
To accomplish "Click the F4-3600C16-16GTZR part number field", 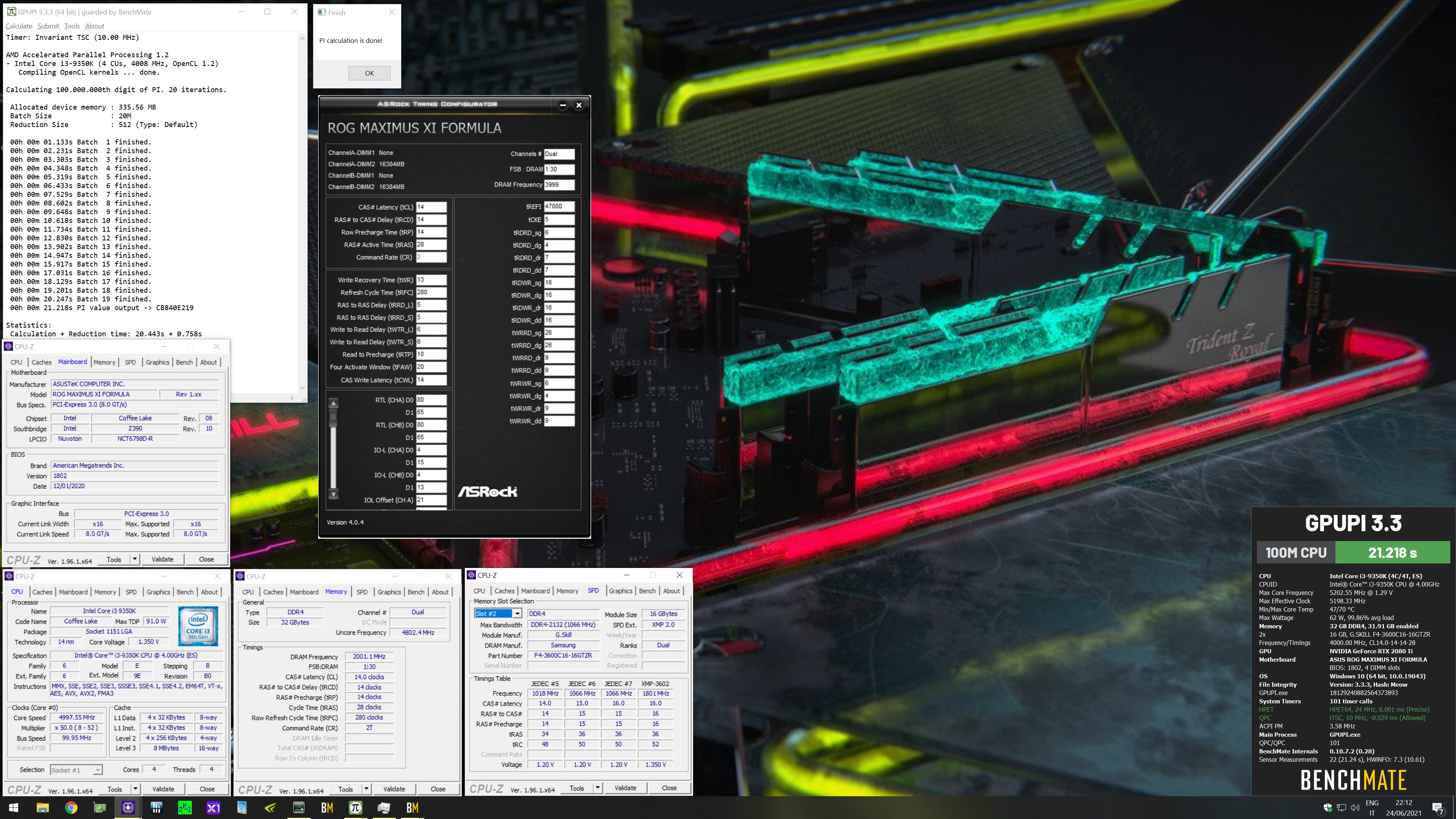I will (x=563, y=656).
